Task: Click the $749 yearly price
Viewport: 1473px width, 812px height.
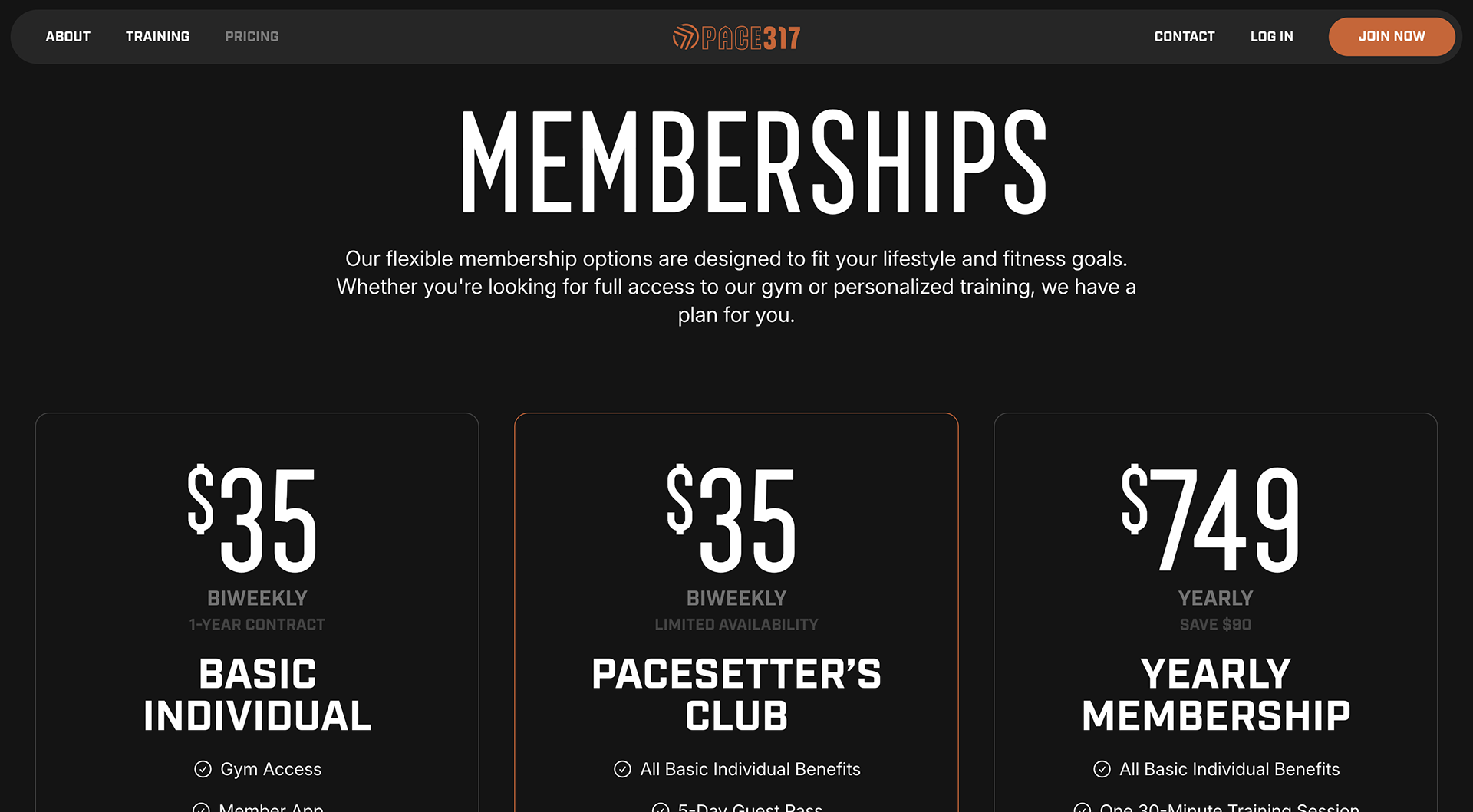Action: (1211, 519)
